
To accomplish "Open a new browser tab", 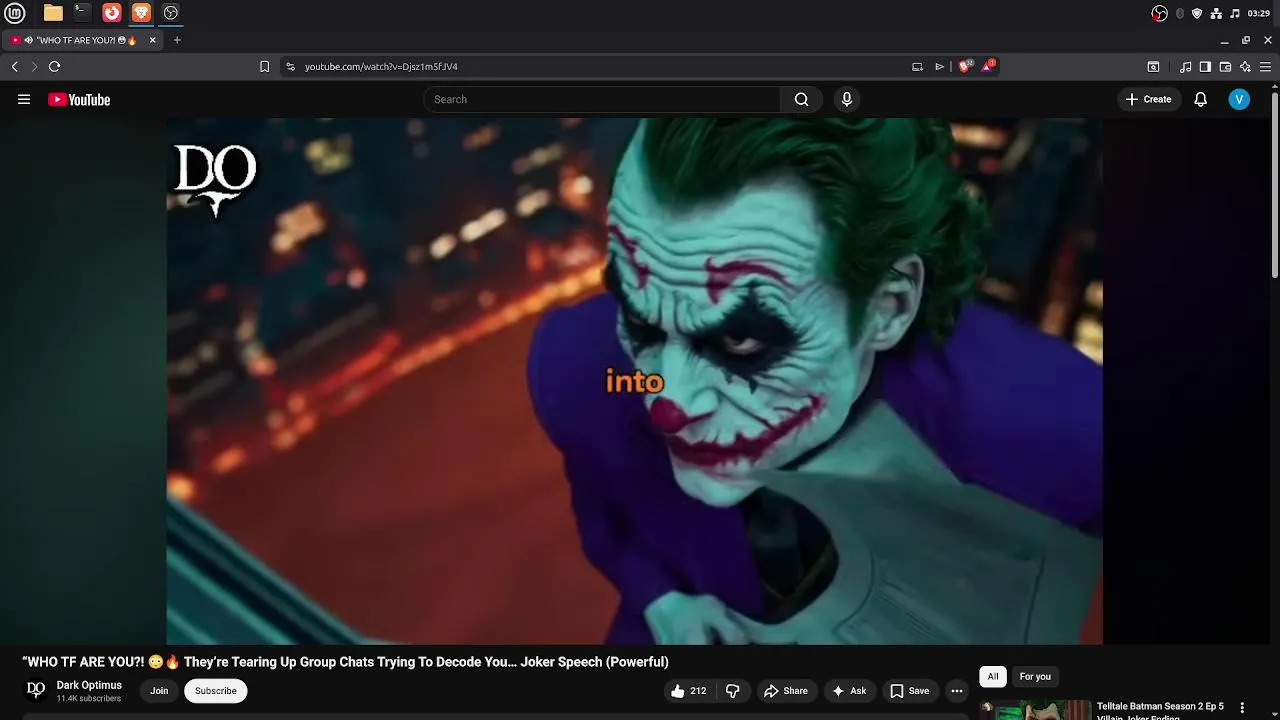I will 177,40.
